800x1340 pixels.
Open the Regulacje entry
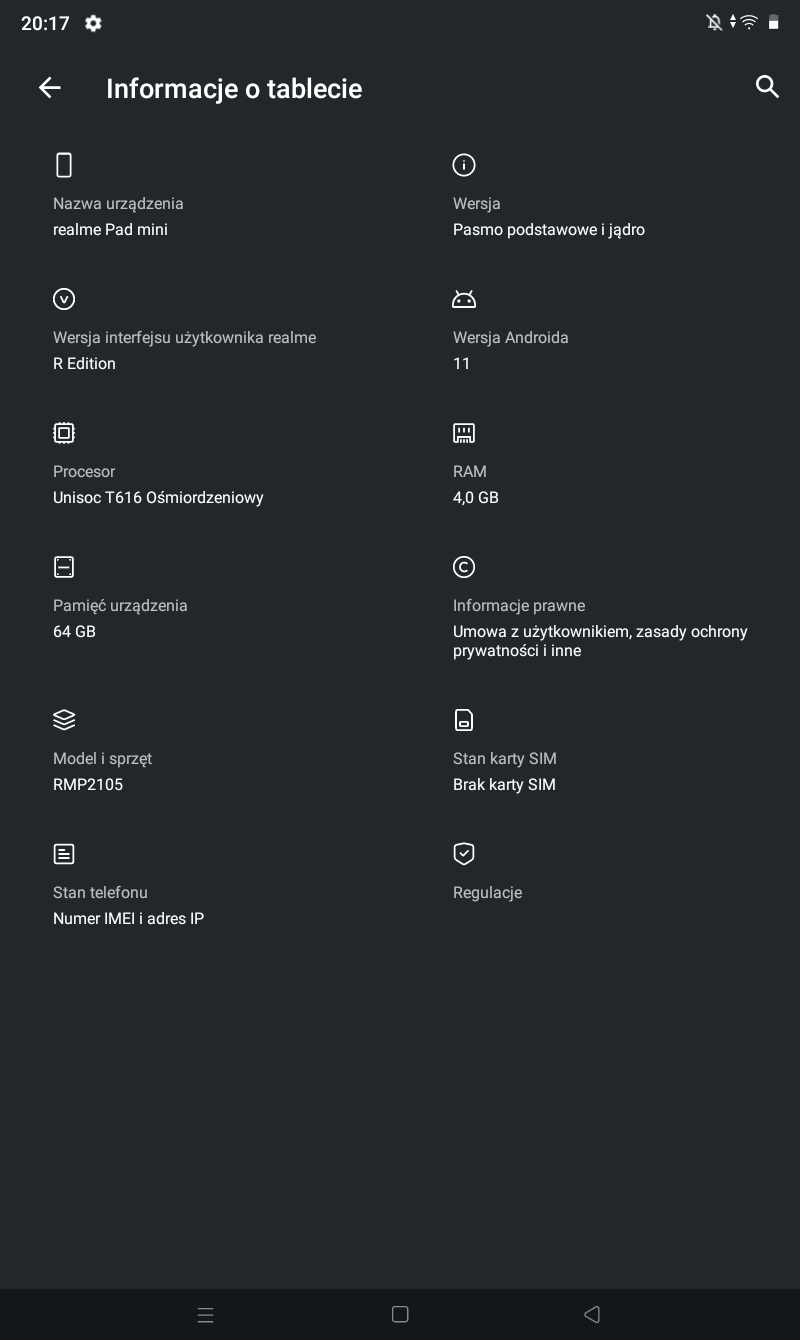(487, 892)
